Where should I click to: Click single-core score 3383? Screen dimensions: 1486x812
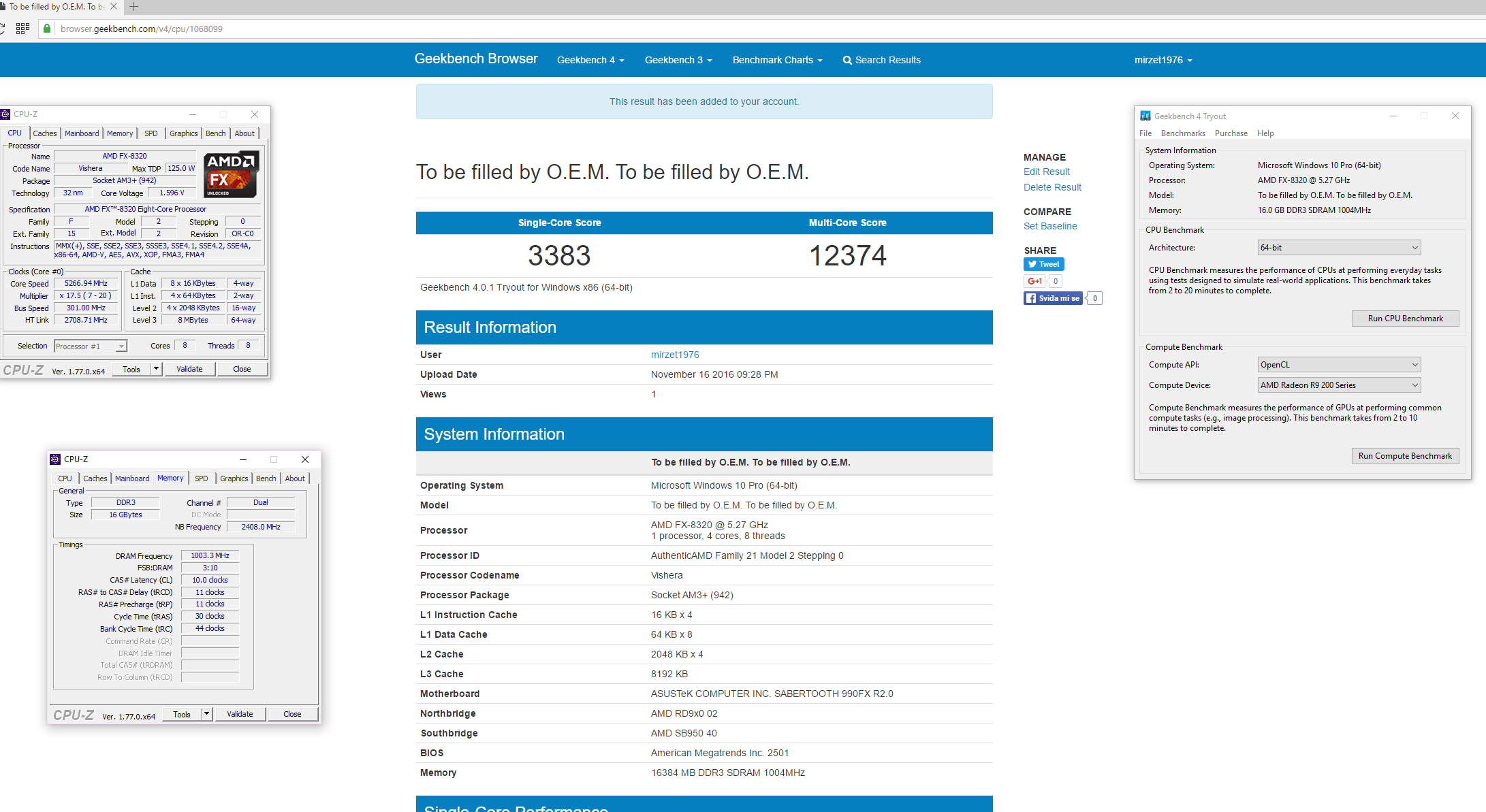point(560,256)
